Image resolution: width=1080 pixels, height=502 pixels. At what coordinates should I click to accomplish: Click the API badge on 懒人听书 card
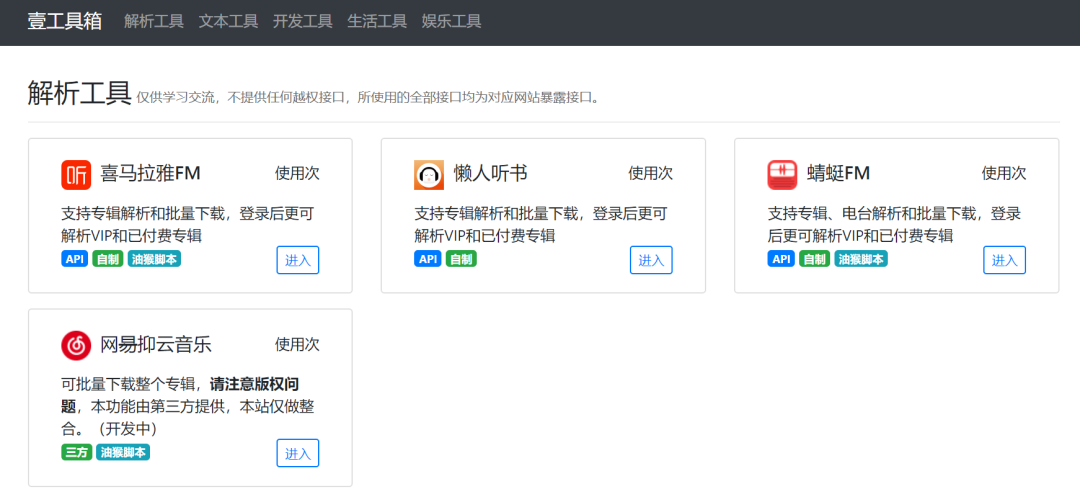(428, 259)
